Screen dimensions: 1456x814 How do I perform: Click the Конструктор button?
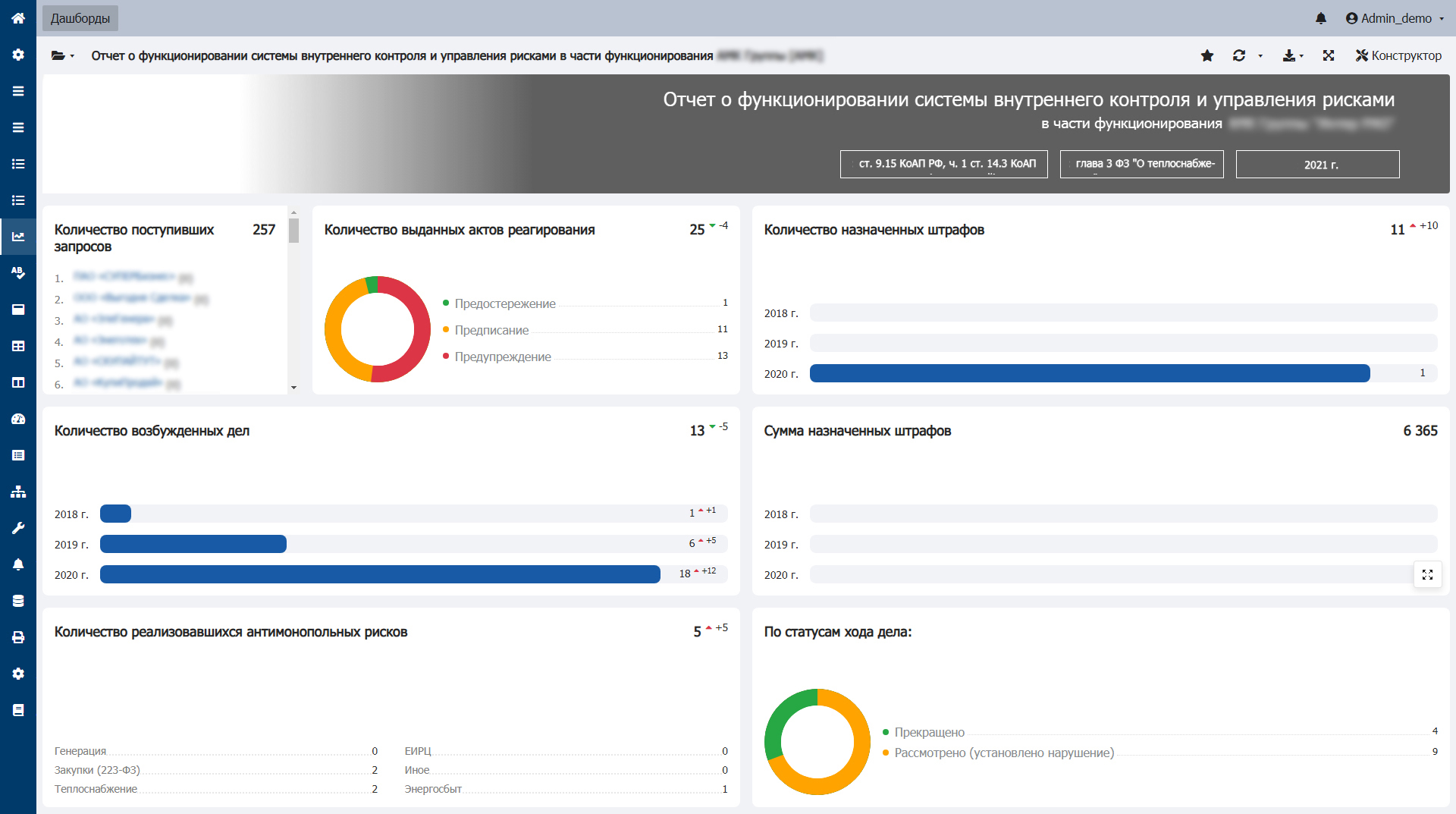(1398, 55)
